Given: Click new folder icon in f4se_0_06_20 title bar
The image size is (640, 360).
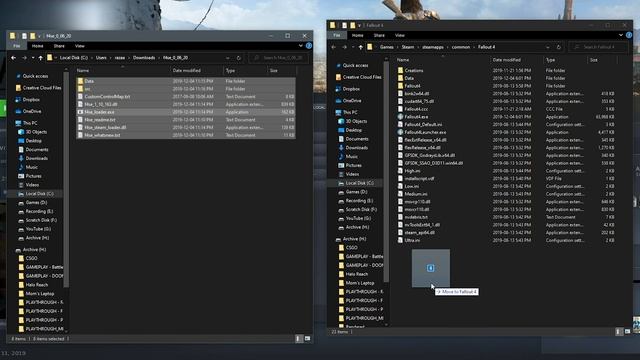Looking at the screenshot, I should click(x=33, y=36).
